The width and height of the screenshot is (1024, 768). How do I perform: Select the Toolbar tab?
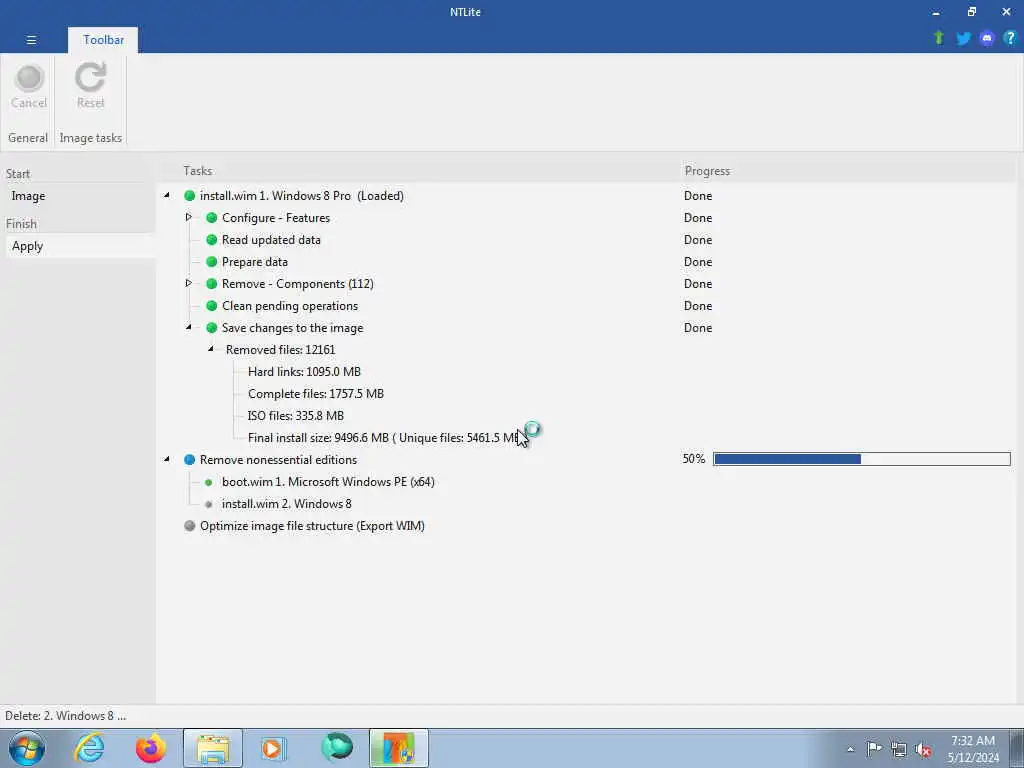(103, 40)
